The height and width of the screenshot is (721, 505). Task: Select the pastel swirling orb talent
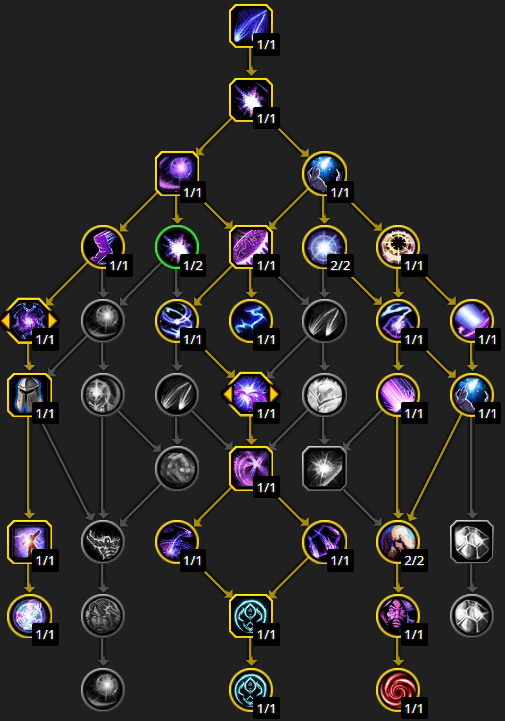point(29,616)
